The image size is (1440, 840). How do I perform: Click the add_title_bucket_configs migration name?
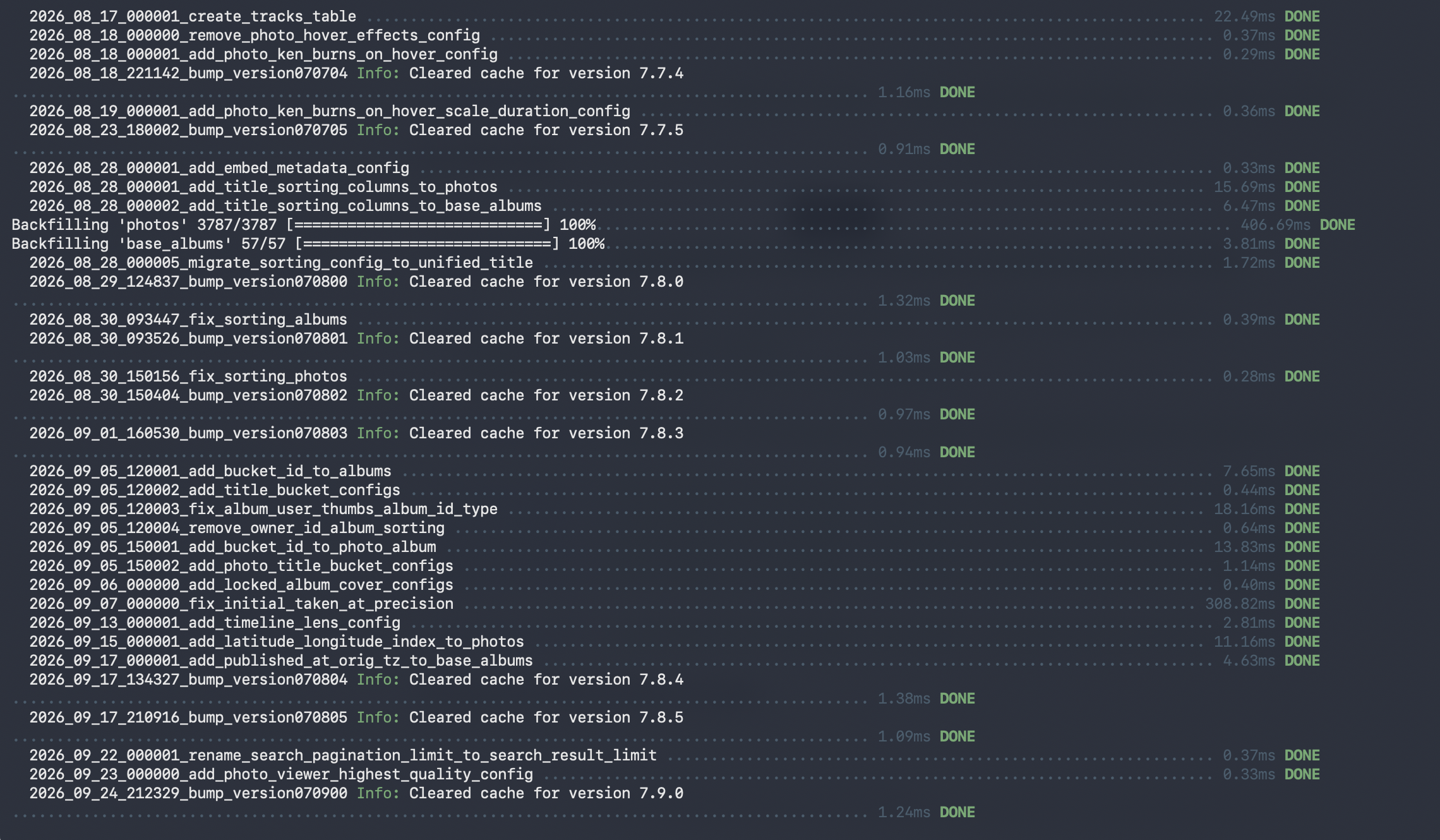coord(215,490)
